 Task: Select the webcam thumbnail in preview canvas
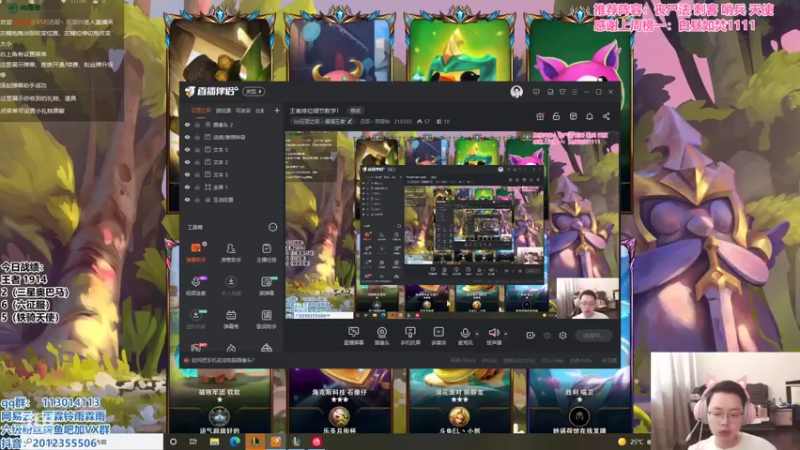[587, 298]
